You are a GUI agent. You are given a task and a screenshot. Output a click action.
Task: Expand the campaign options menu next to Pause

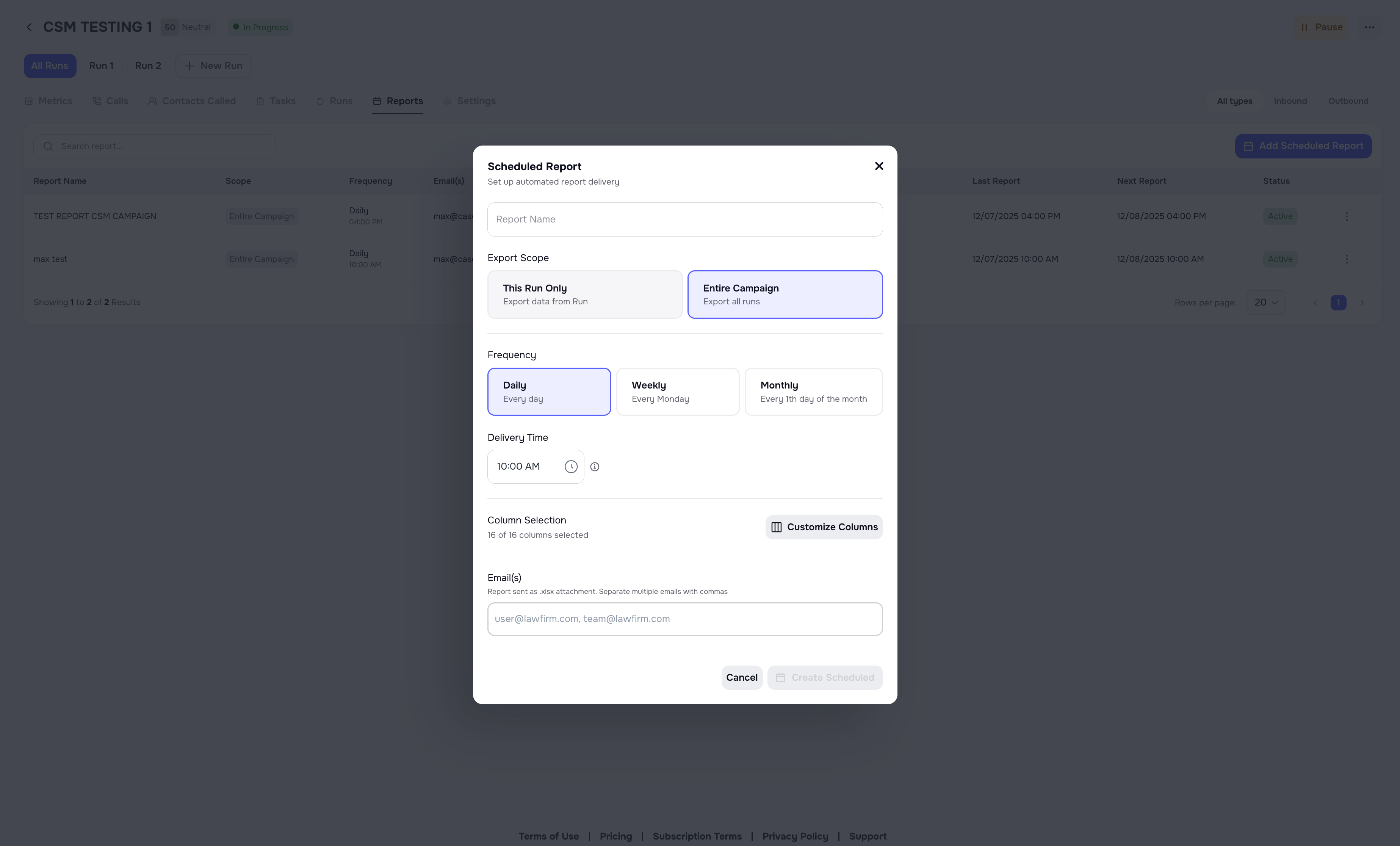pyautogui.click(x=1370, y=27)
